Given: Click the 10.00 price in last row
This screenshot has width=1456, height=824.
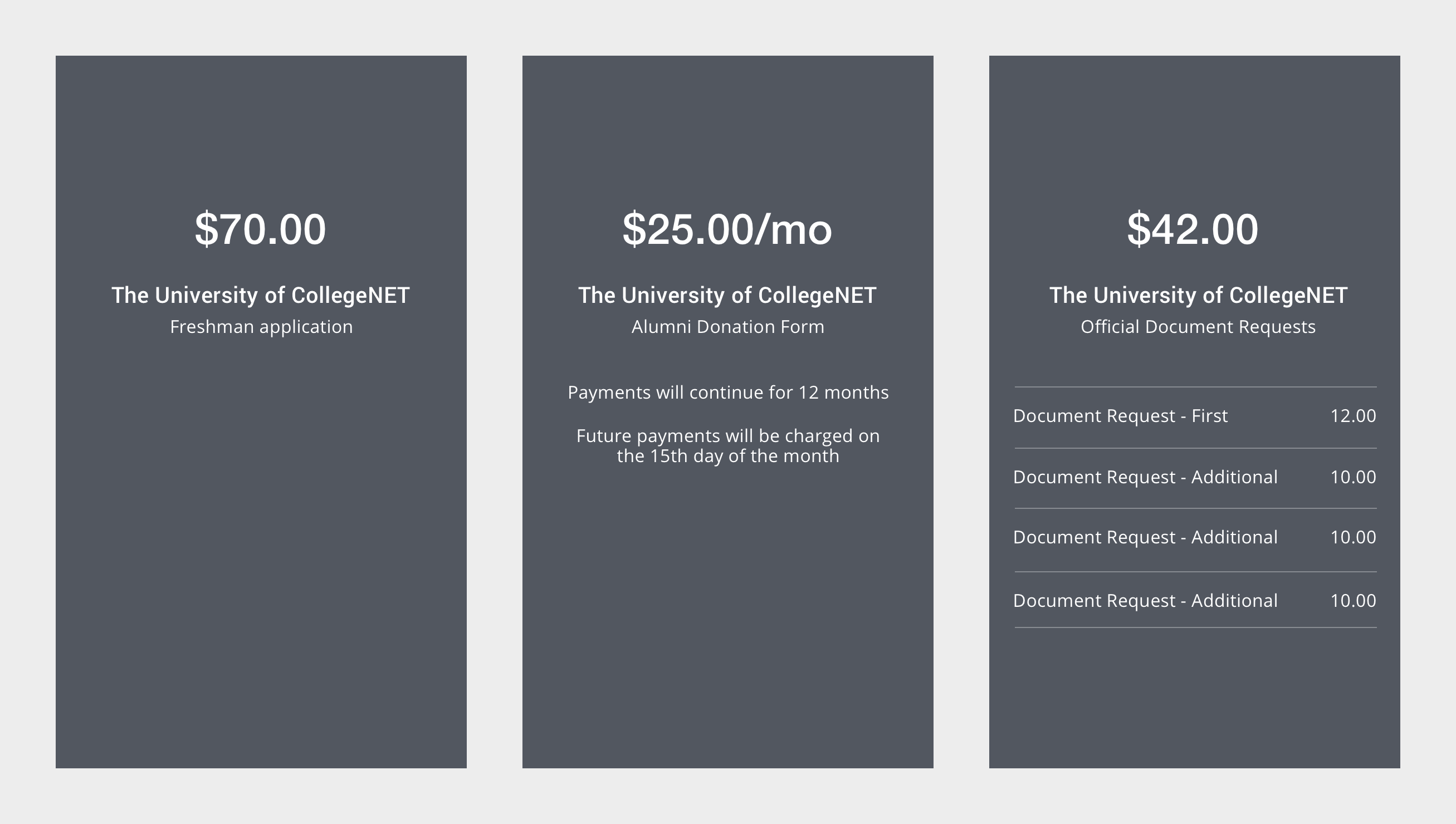Looking at the screenshot, I should pyautogui.click(x=1353, y=600).
